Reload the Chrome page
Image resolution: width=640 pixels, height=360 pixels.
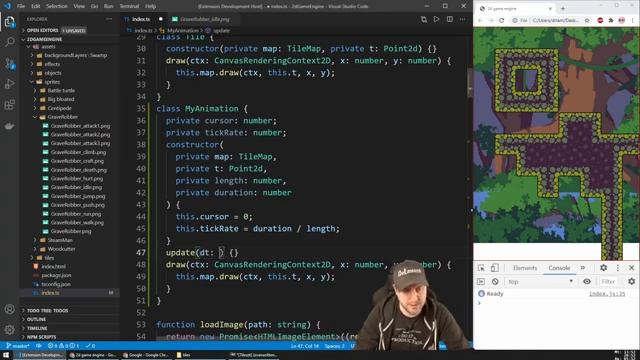[502, 20]
